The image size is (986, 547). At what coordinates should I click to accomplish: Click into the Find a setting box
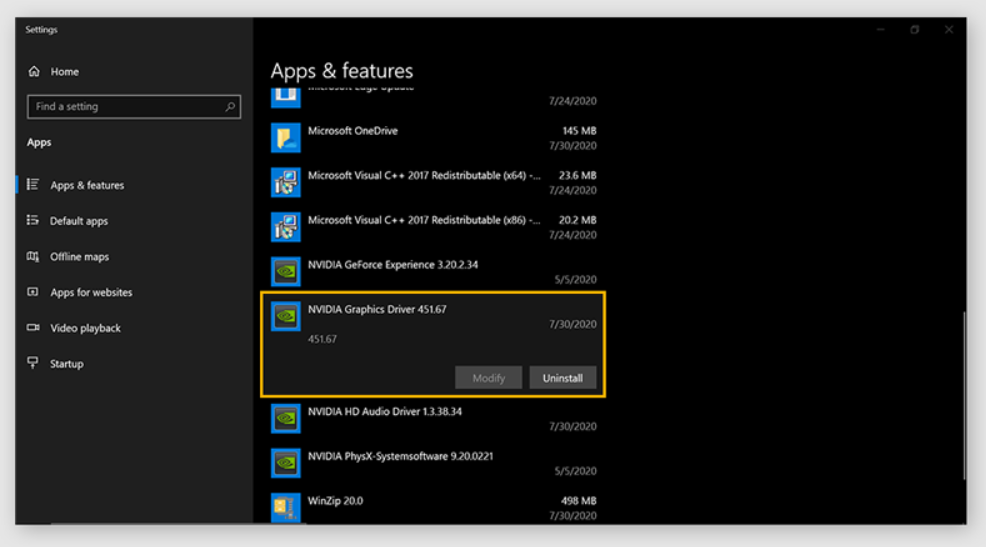coord(134,107)
